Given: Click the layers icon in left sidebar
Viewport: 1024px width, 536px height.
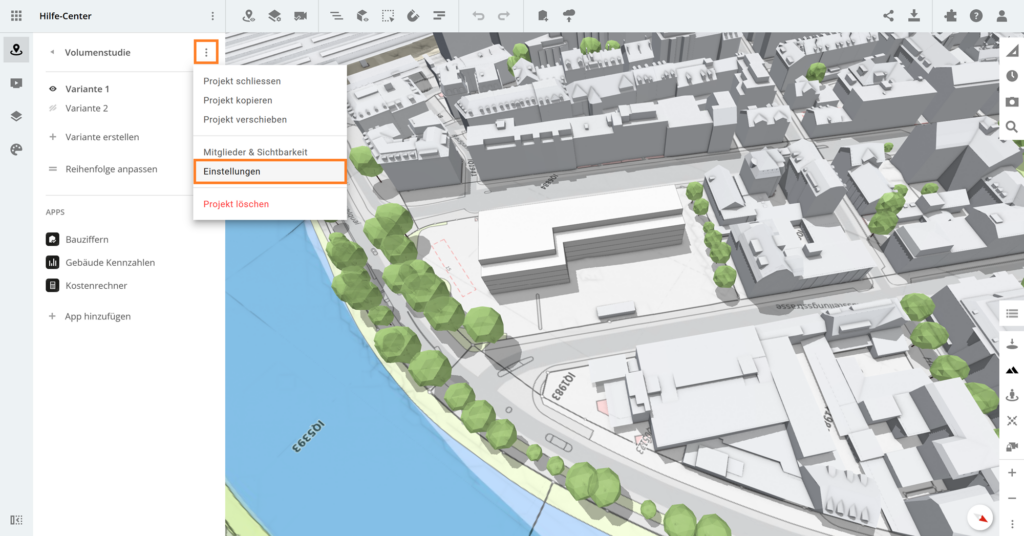Looking at the screenshot, I should 16,116.
